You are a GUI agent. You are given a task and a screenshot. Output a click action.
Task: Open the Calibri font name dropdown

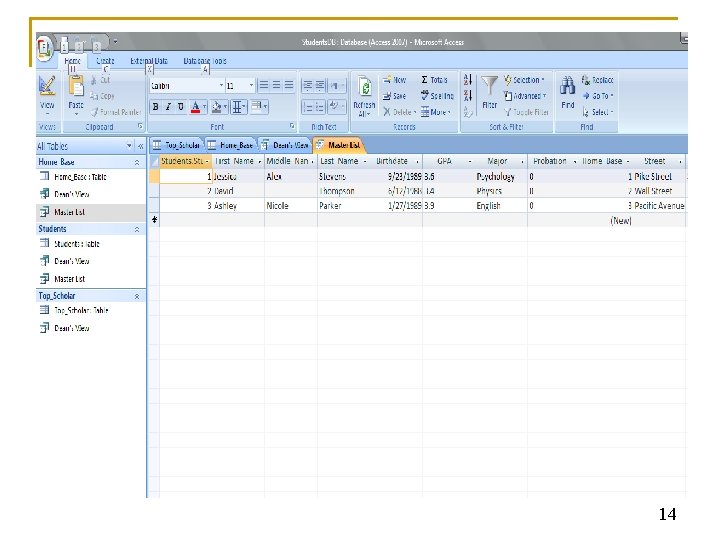click(221, 85)
